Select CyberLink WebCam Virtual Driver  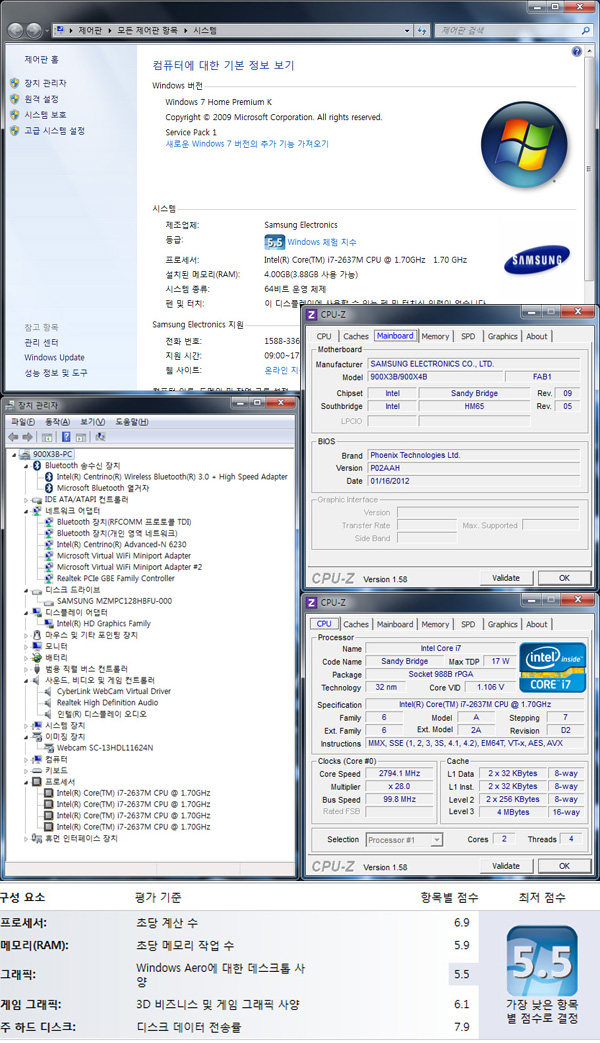click(x=114, y=691)
